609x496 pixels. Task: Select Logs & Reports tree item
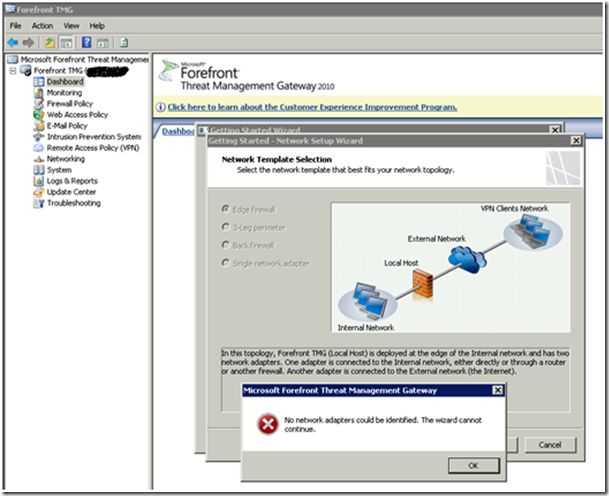[x=72, y=181]
